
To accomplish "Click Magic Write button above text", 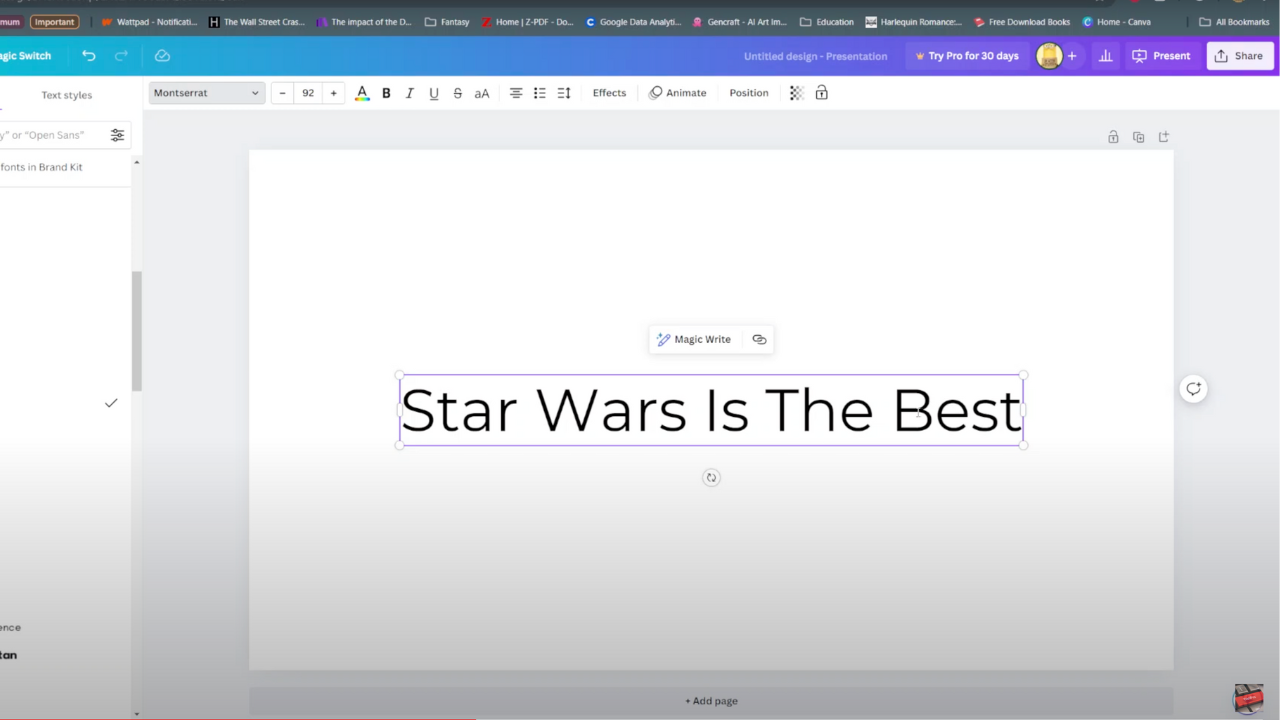I will pos(694,339).
